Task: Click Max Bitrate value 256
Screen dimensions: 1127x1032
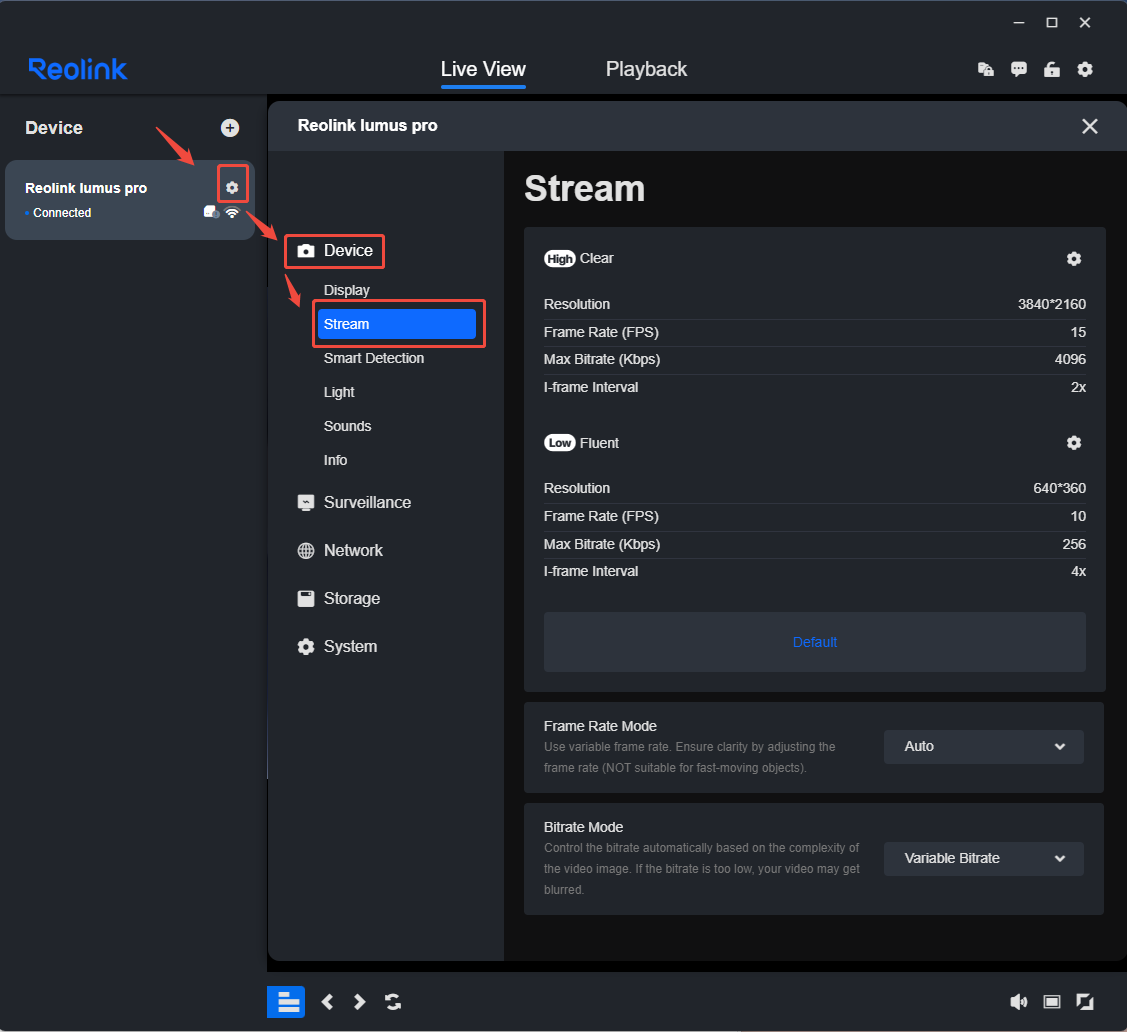Action: tap(1074, 544)
